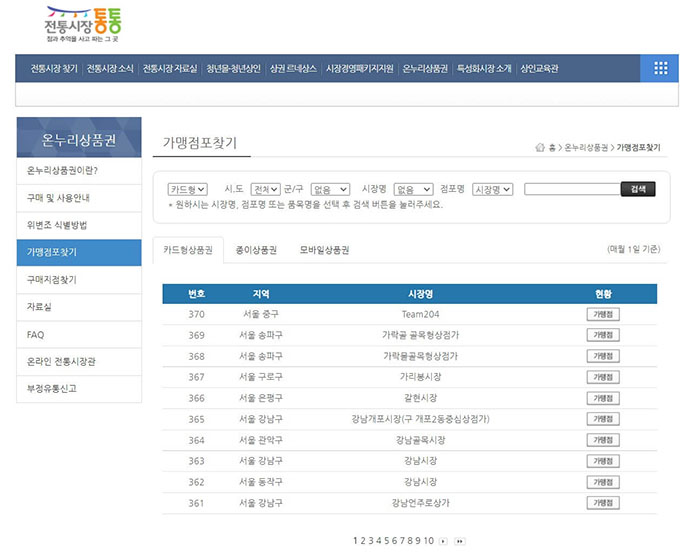The height and width of the screenshot is (559, 700).
Task: Open 시장경영패키지지원 menu
Action: pos(360,69)
